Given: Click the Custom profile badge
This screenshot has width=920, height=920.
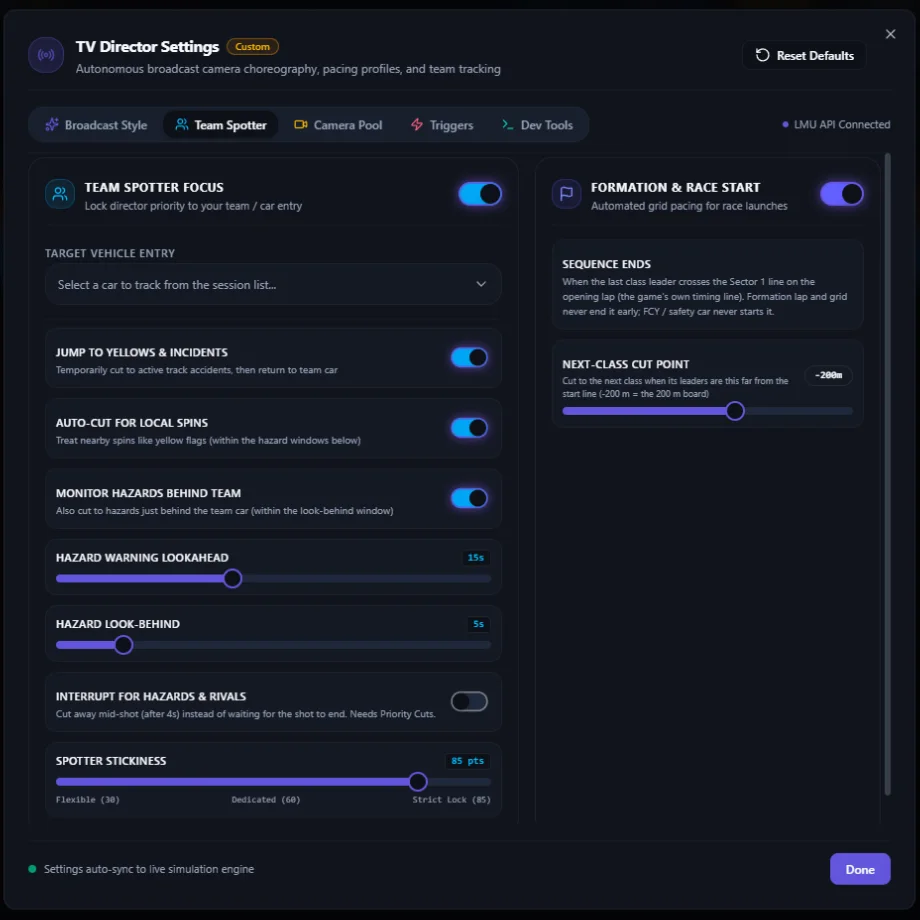Looking at the screenshot, I should click(x=252, y=46).
